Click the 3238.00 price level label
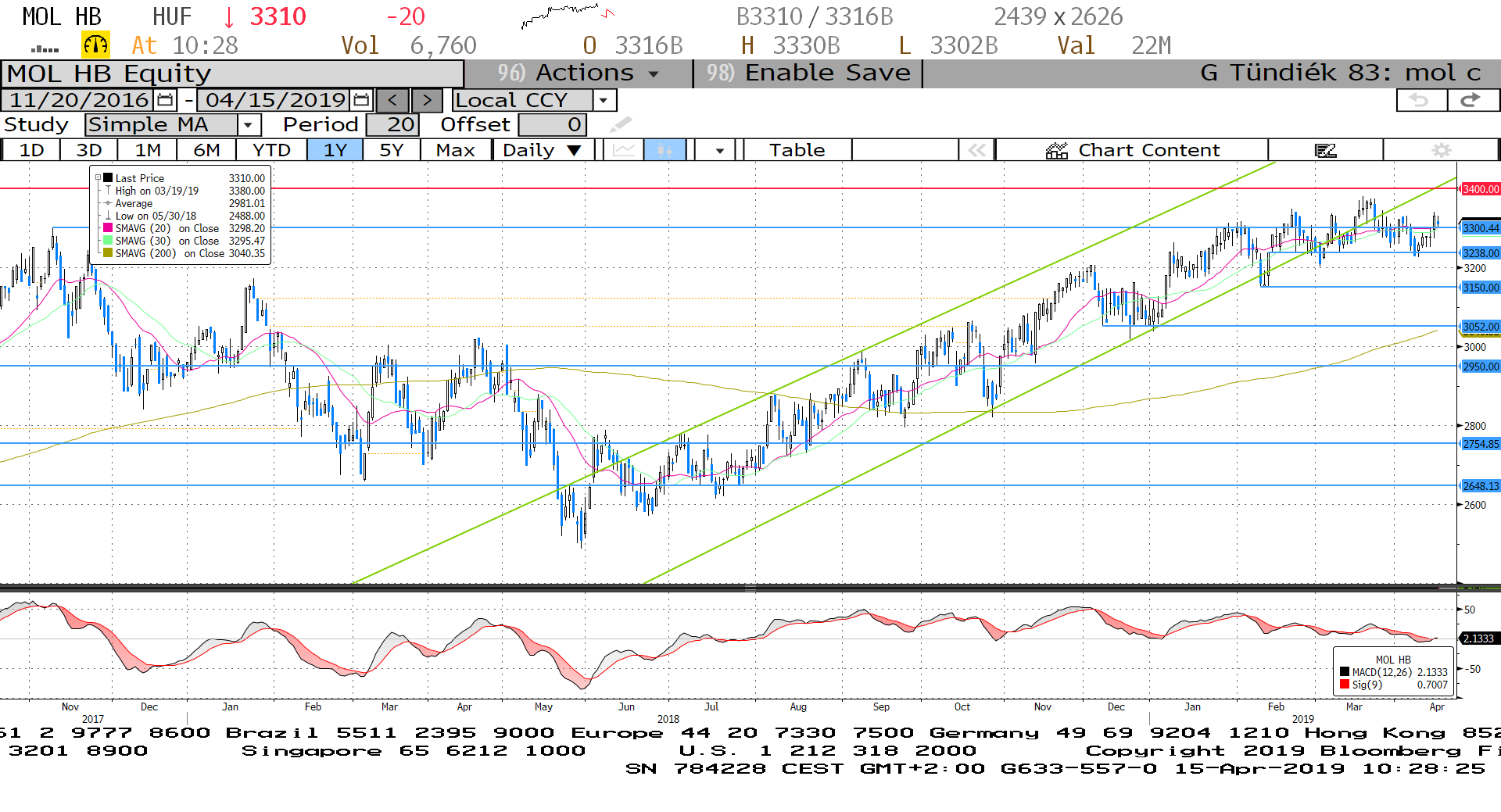Image resolution: width=1501 pixels, height=812 pixels. click(1481, 253)
